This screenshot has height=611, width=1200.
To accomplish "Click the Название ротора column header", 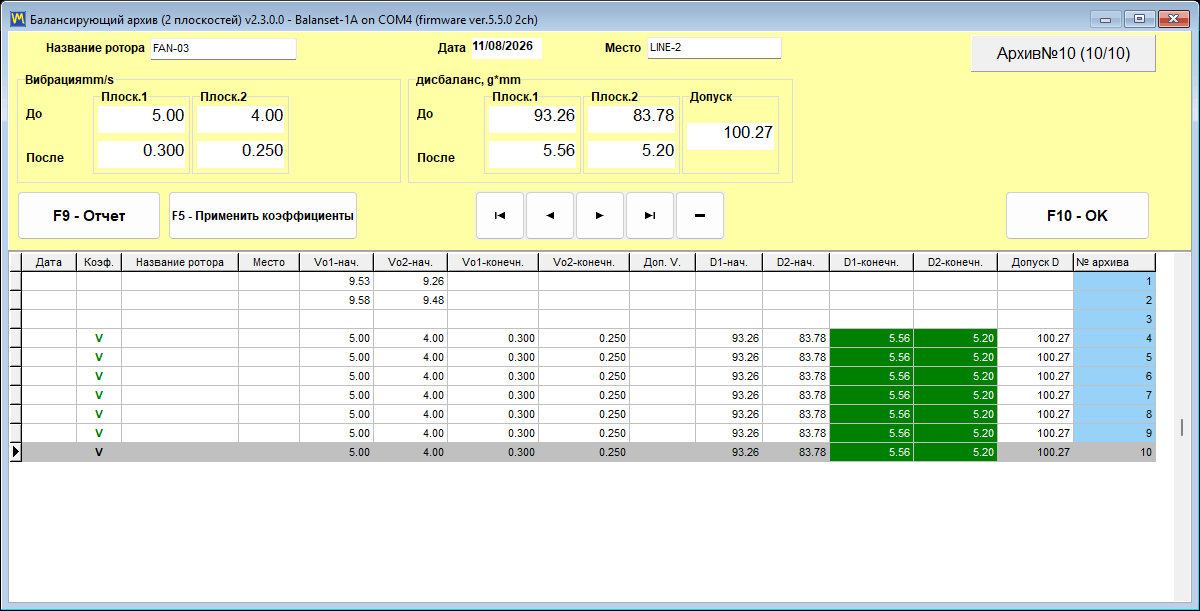I will [180, 262].
